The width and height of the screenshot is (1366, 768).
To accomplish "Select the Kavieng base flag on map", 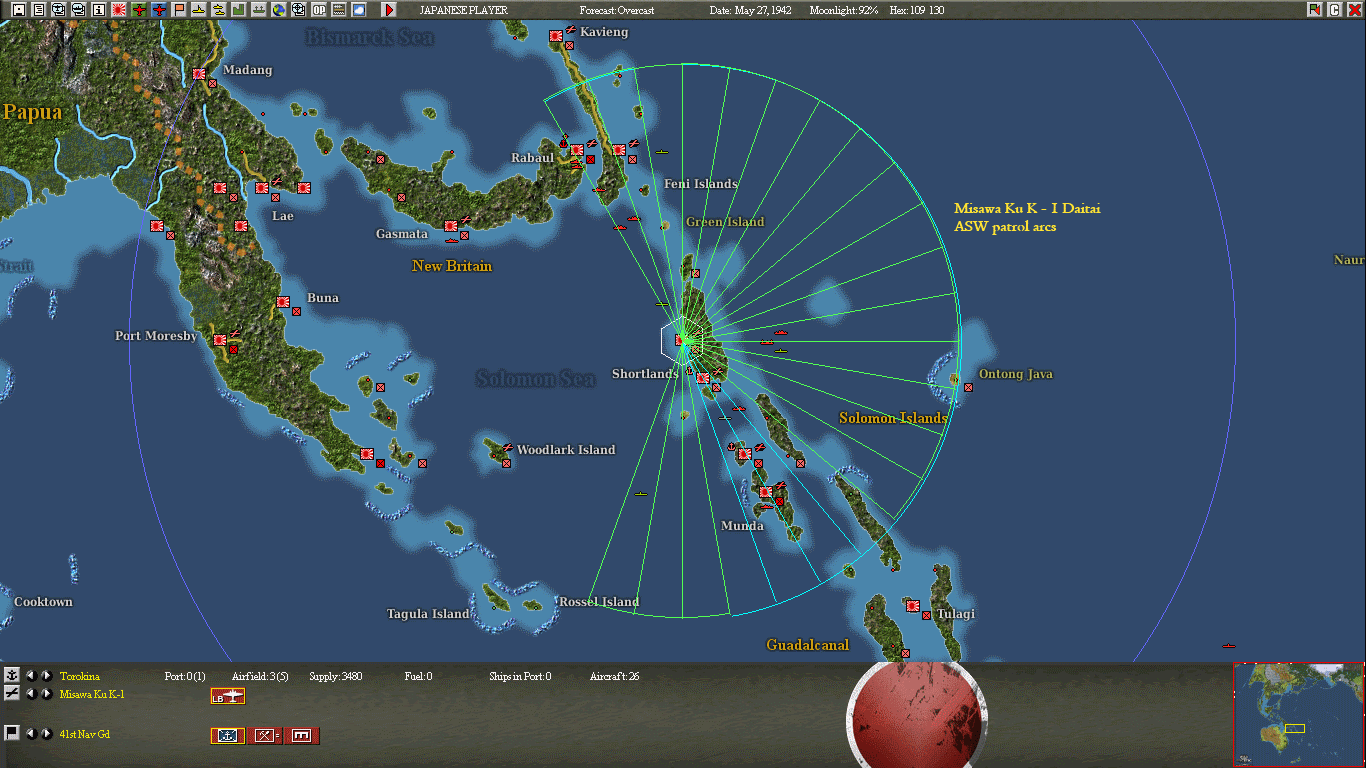I will 556,36.
